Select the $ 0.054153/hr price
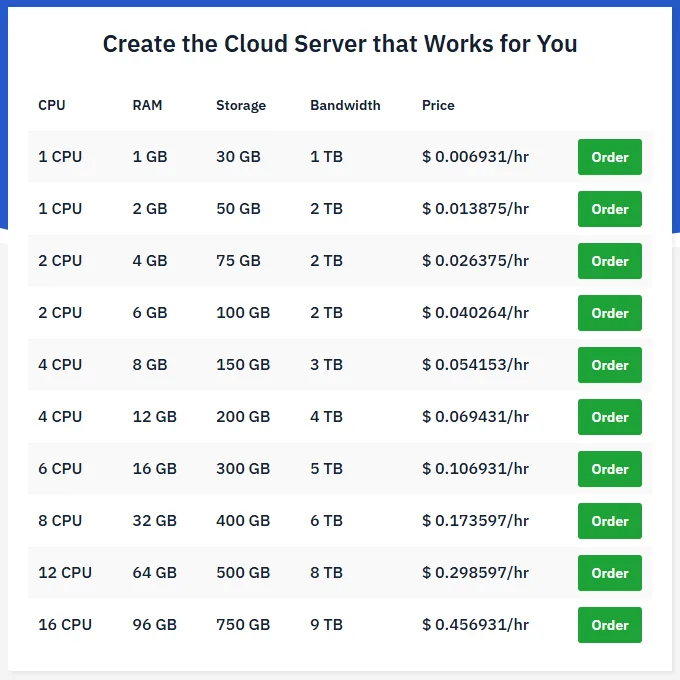This screenshot has height=680, width=680. point(475,365)
